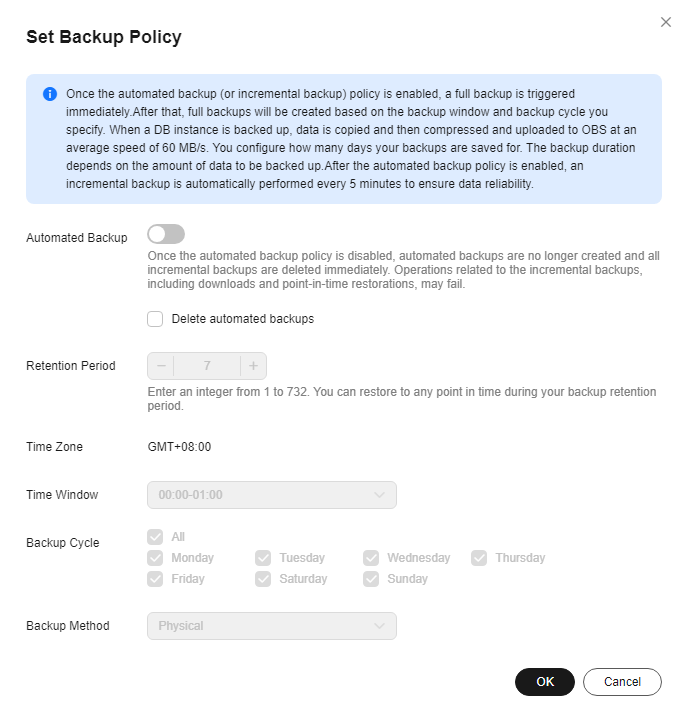Click the blue info icon in banner
Screen dimensions: 687x722
[x=50, y=94]
